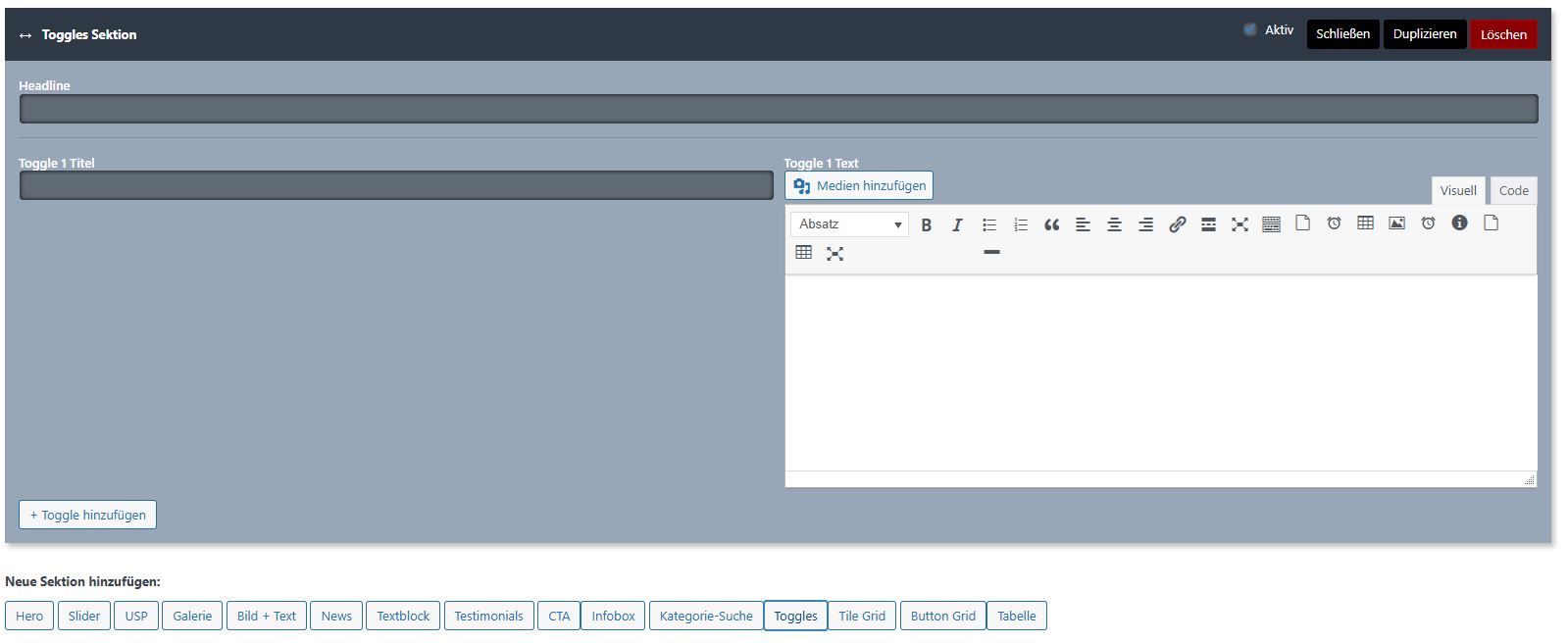Apply italic formatting in the editor

pos(957,224)
